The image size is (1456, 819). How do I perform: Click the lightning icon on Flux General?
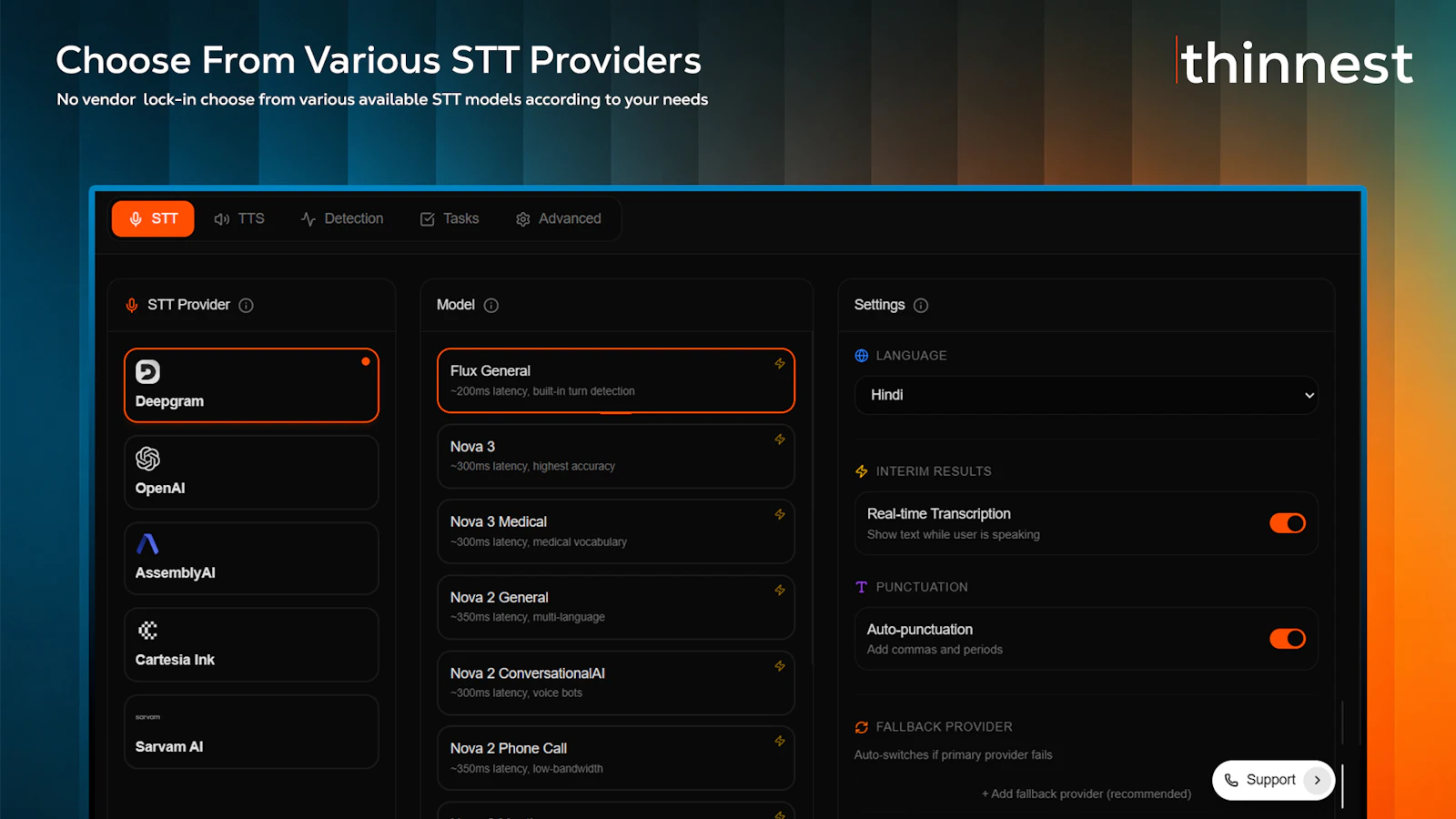780,364
